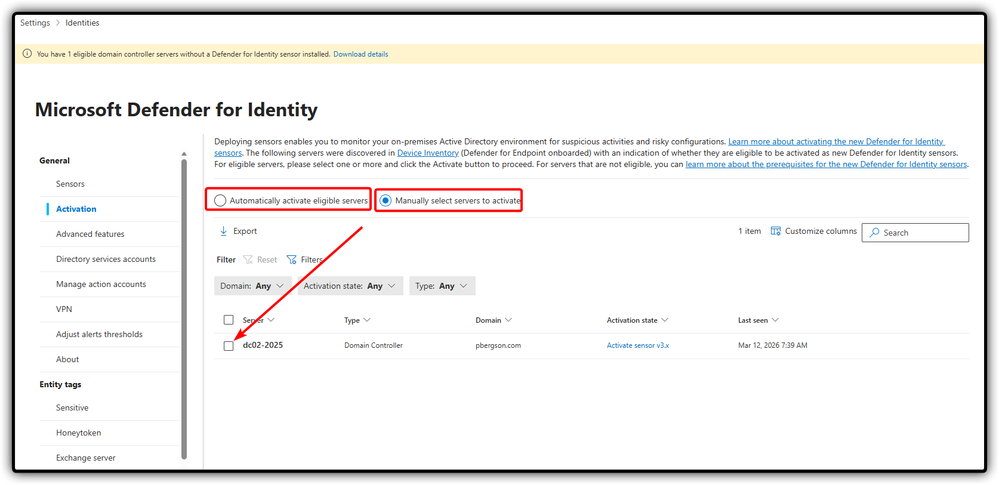Open Adjust alerts thresholds page
Viewport: 999px width, 485px height.
pyautogui.click(x=99, y=334)
